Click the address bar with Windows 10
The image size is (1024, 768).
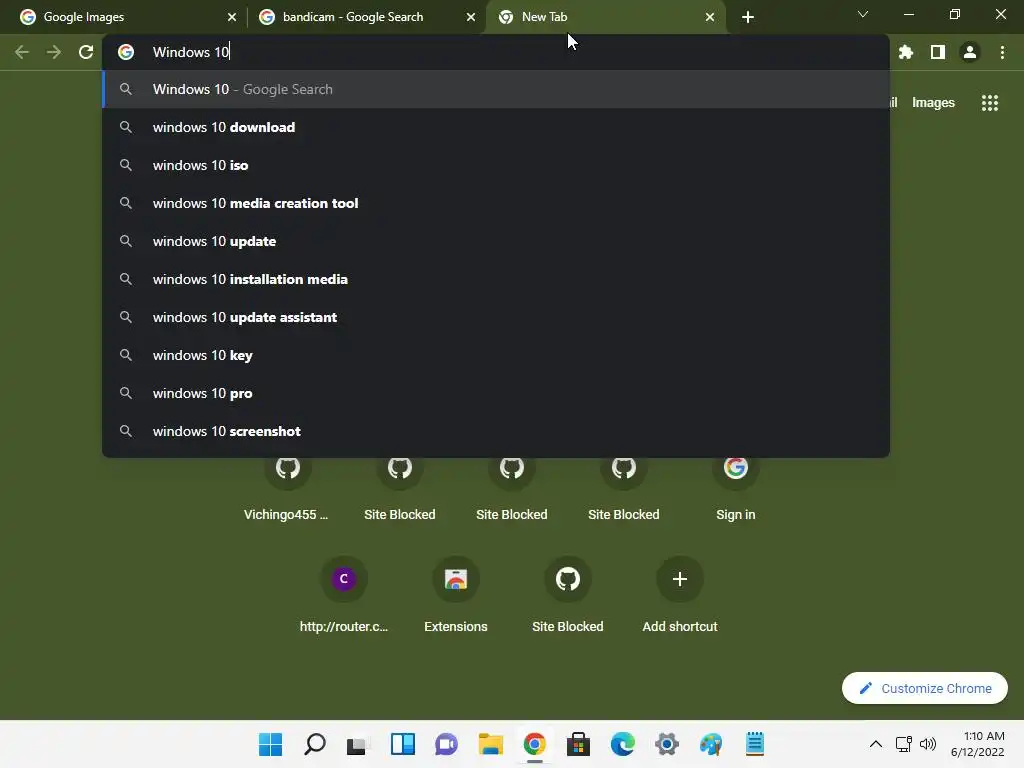click(x=496, y=52)
